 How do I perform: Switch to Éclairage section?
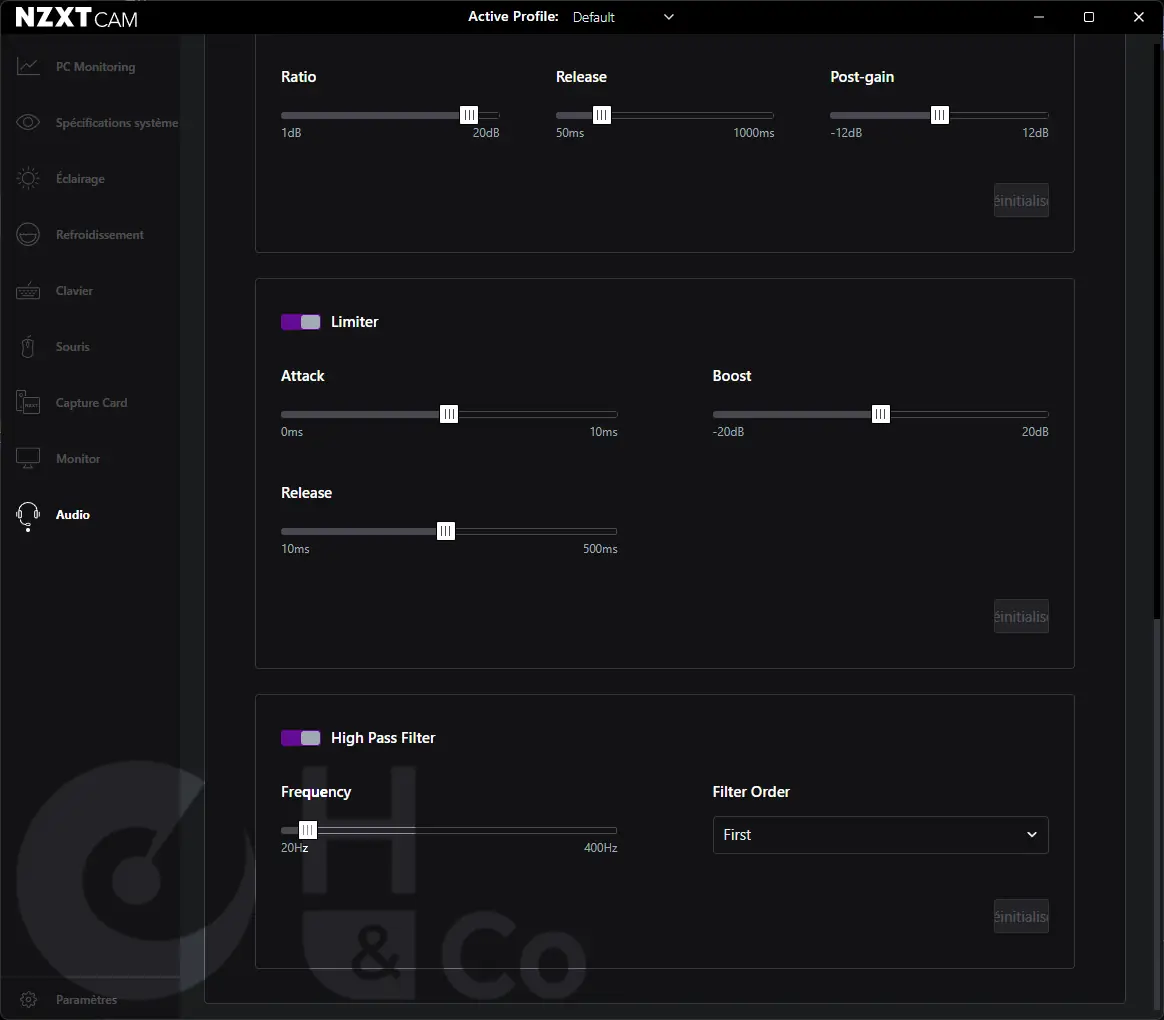coord(80,179)
